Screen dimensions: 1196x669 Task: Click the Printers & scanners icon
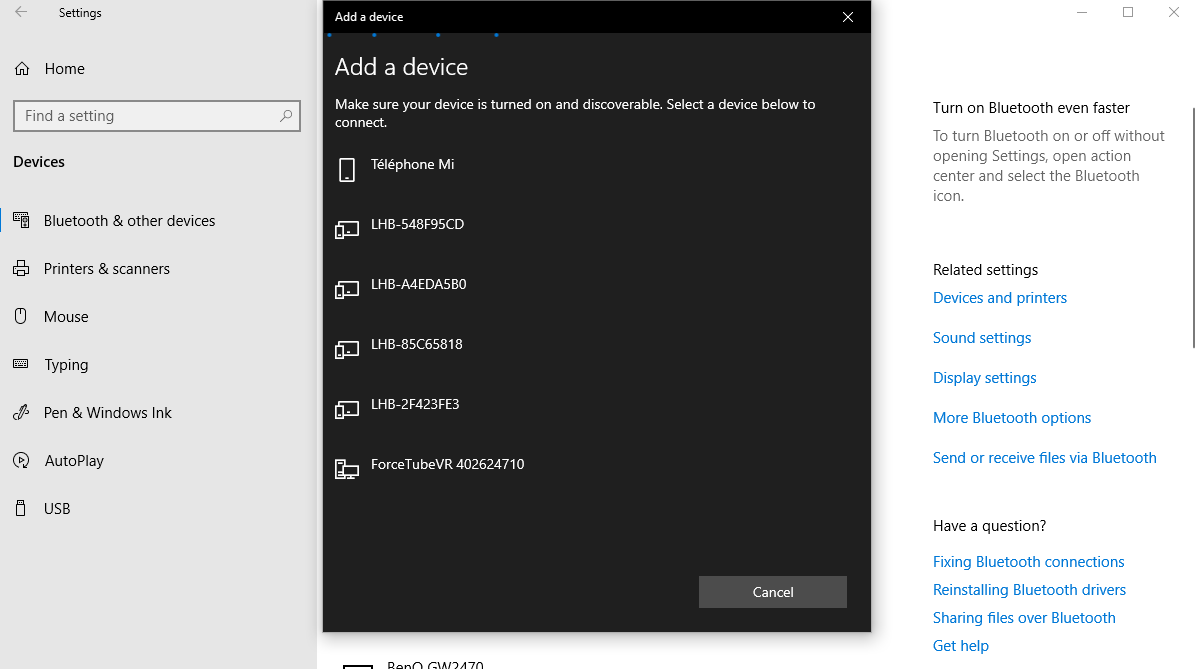(x=21, y=269)
